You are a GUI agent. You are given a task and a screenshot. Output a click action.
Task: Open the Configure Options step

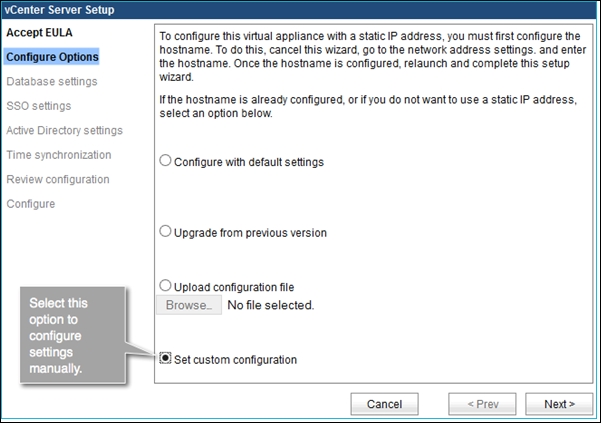coord(52,57)
